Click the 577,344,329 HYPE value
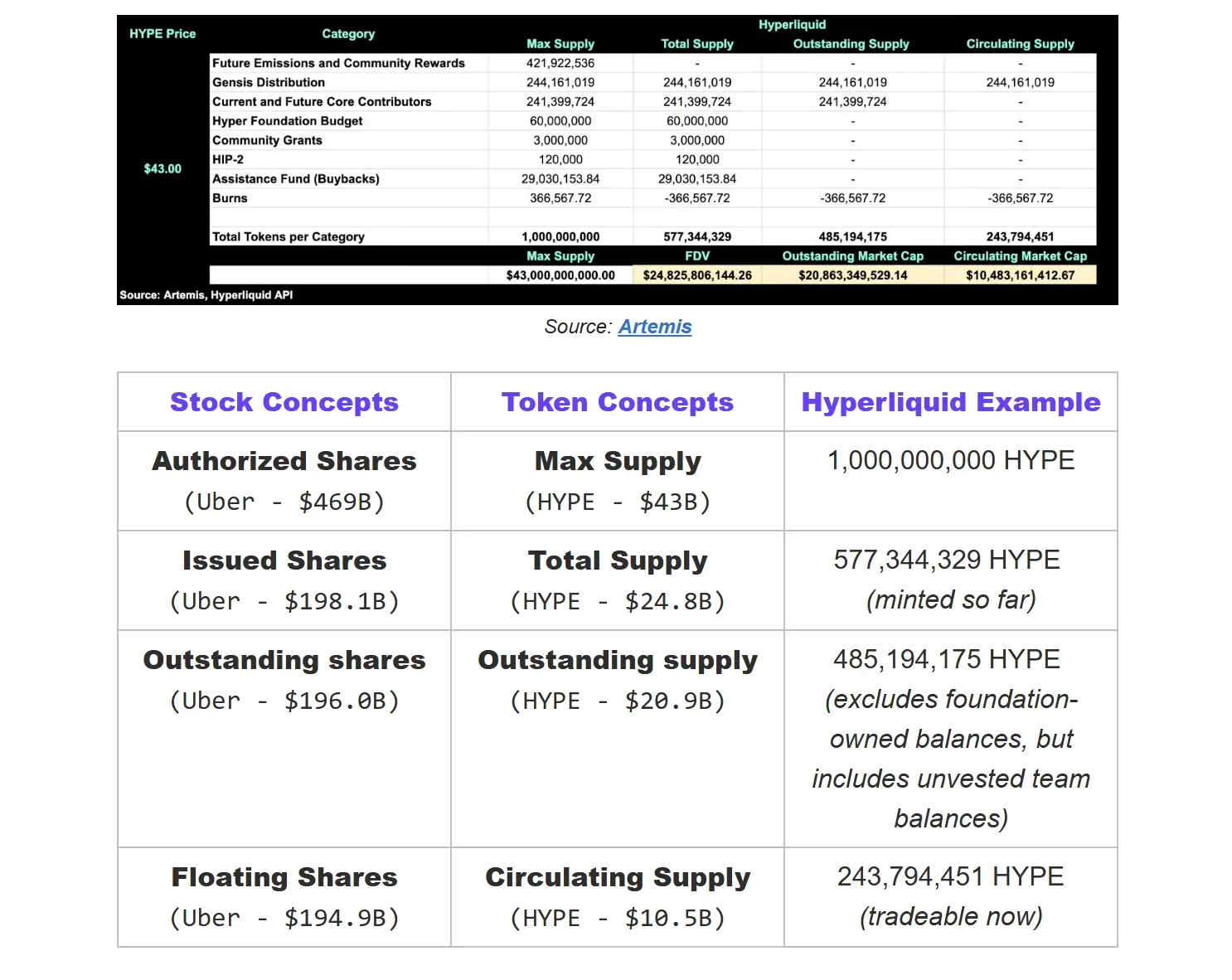Screen dimensions: 1232x980 tap(947, 560)
